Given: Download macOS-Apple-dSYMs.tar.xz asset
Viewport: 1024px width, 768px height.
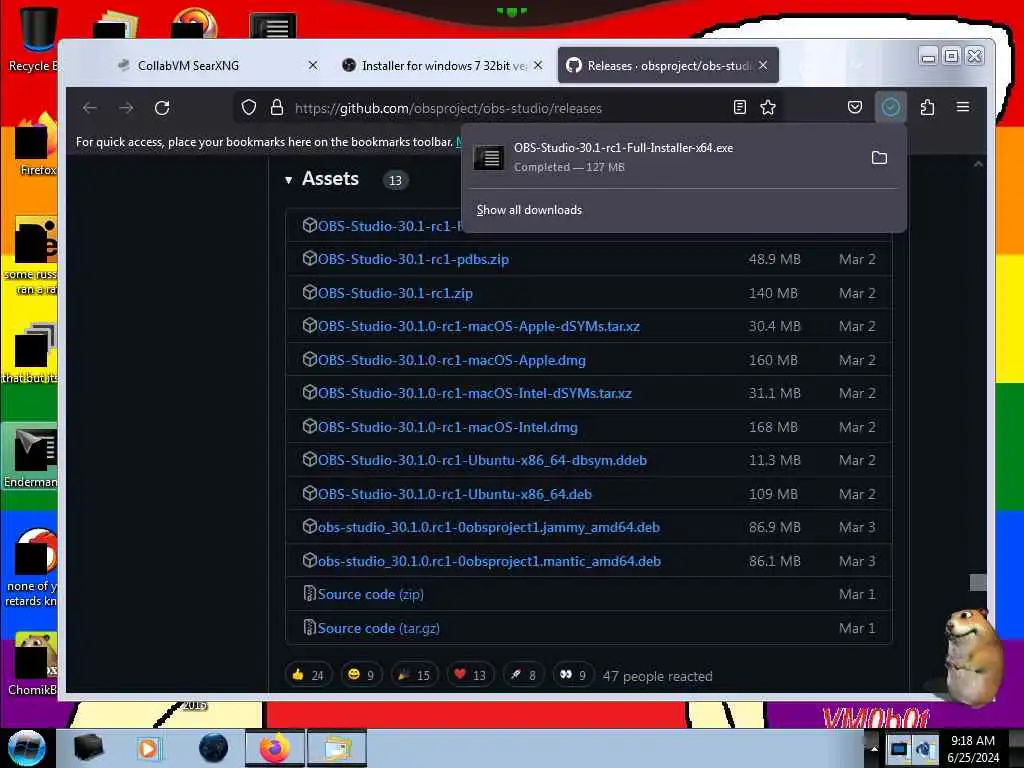Looking at the screenshot, I should click(479, 327).
